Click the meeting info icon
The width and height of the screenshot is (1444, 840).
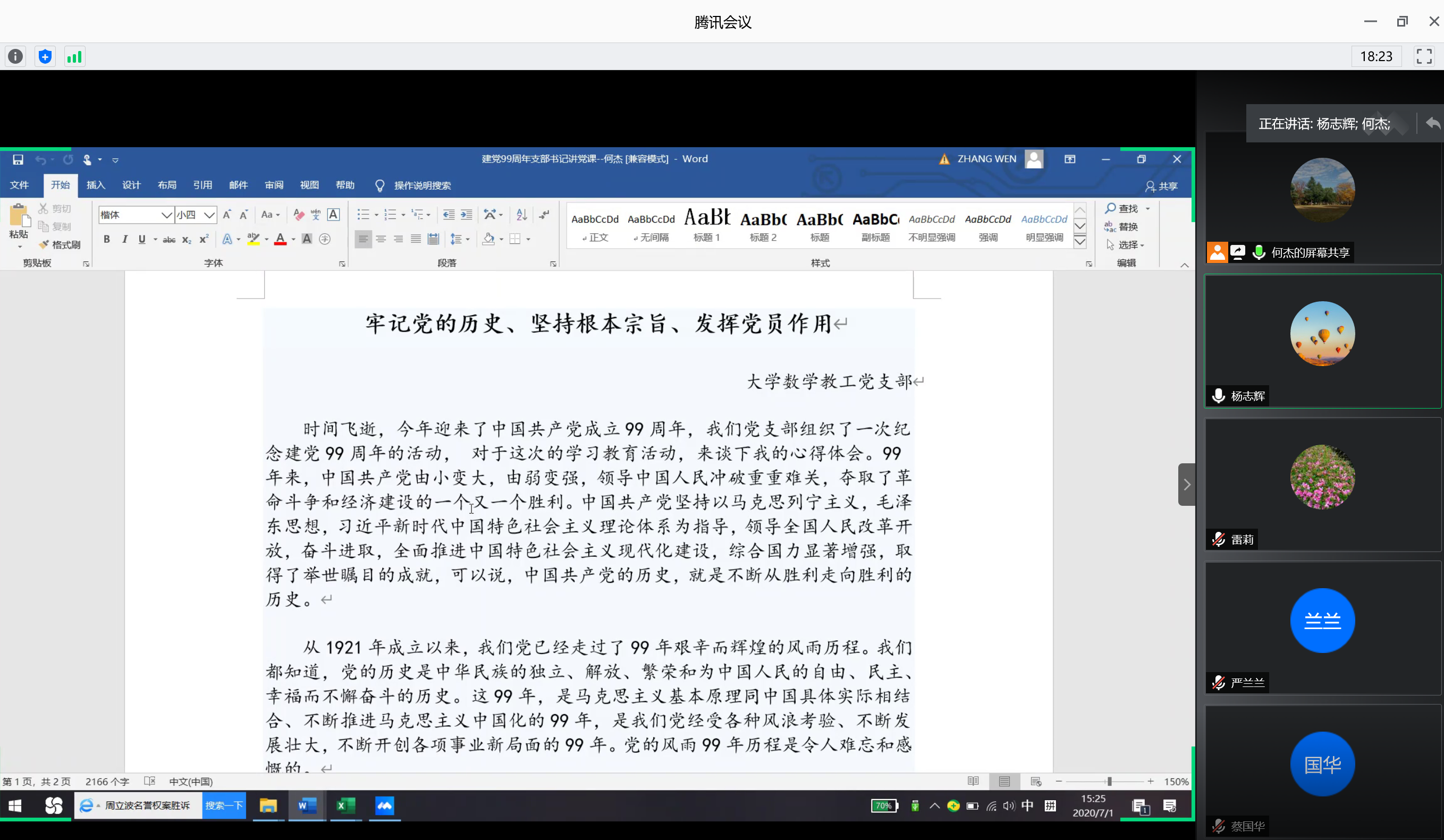15,57
